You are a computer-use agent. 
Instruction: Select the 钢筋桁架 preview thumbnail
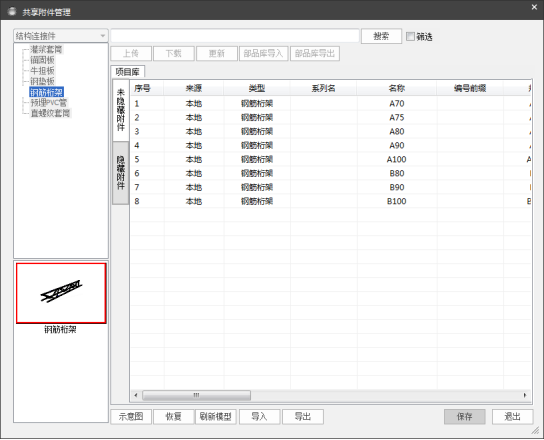[61, 293]
